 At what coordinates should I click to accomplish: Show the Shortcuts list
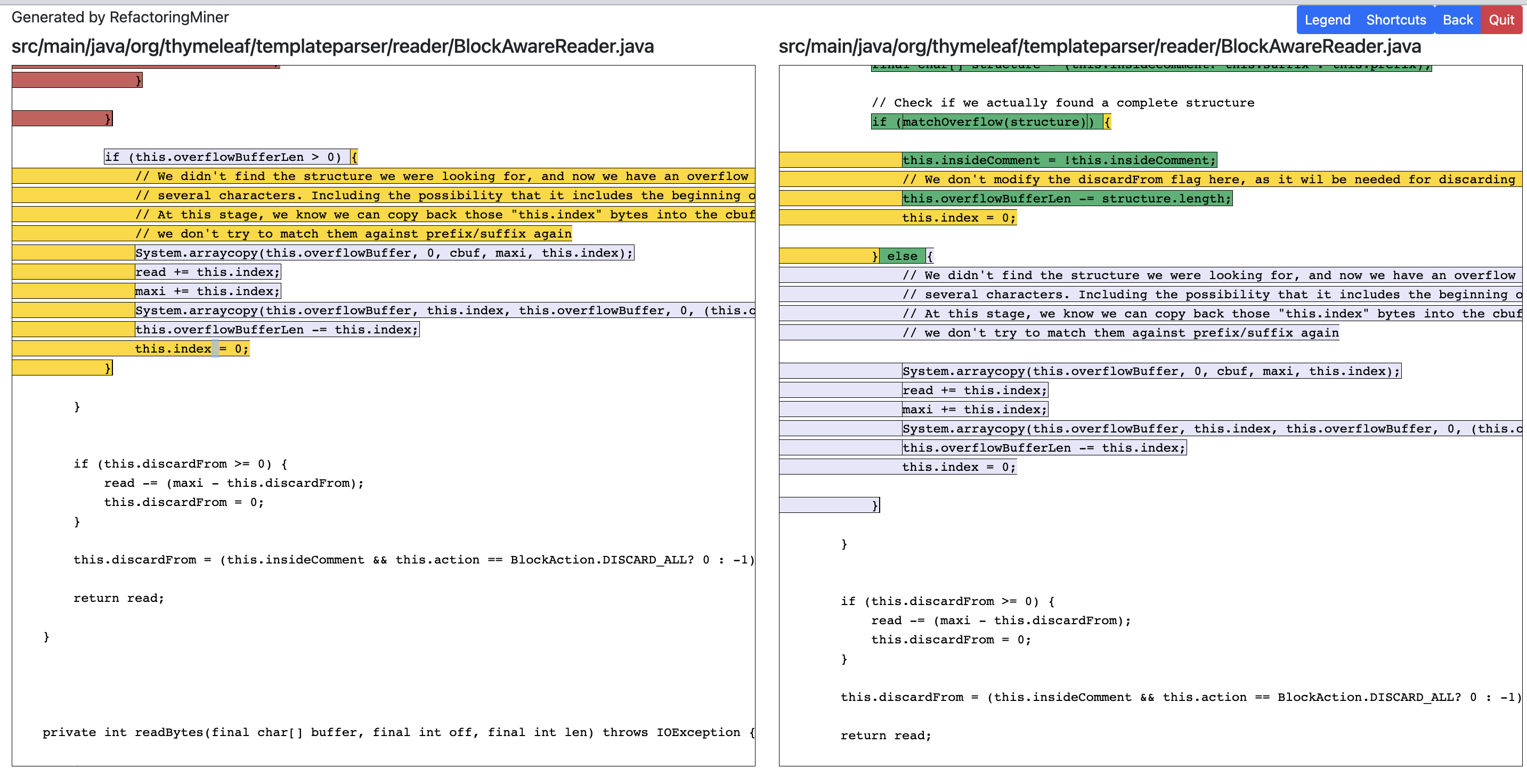tap(1396, 20)
